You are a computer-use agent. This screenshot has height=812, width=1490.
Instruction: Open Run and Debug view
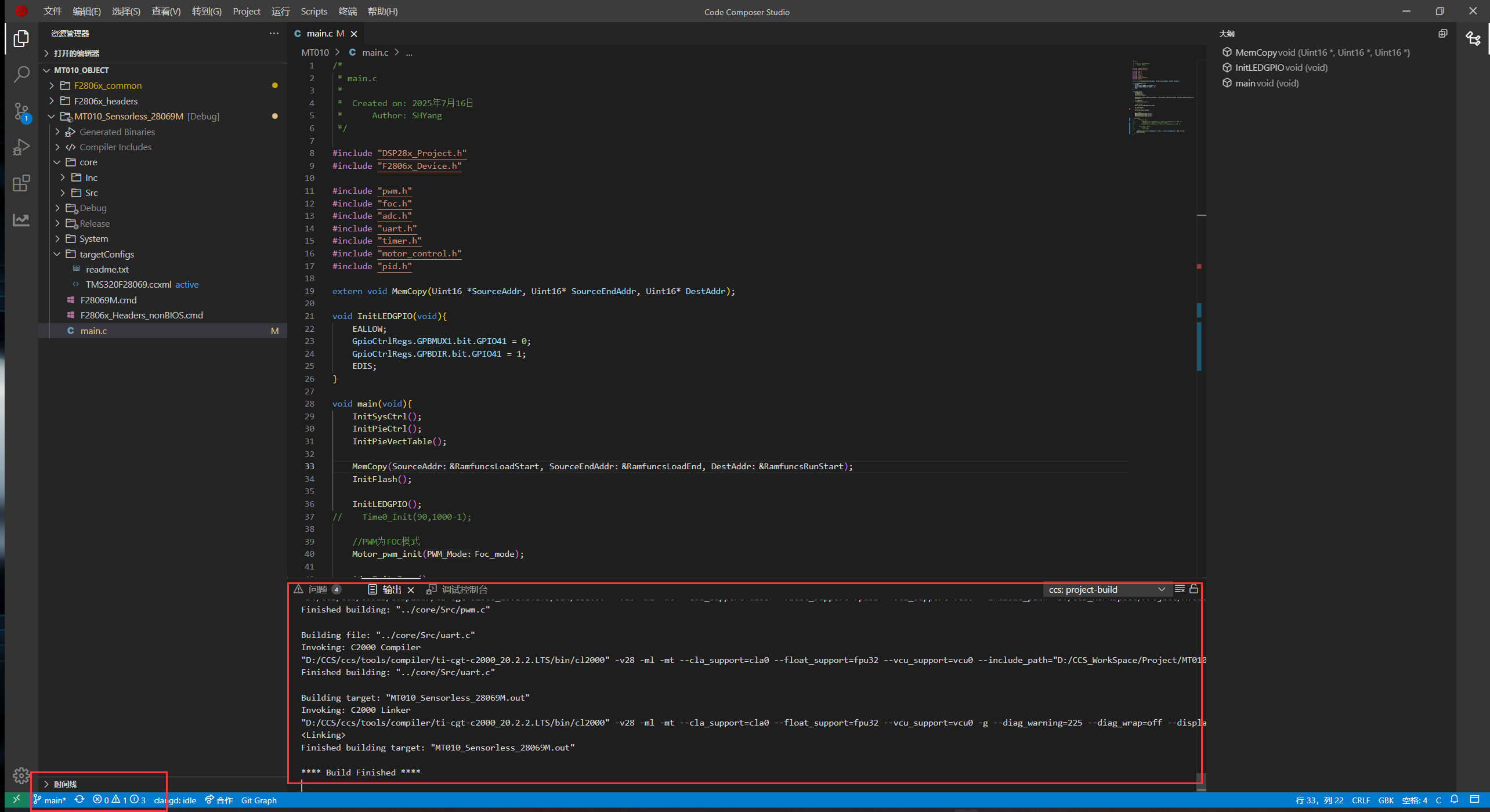point(21,147)
